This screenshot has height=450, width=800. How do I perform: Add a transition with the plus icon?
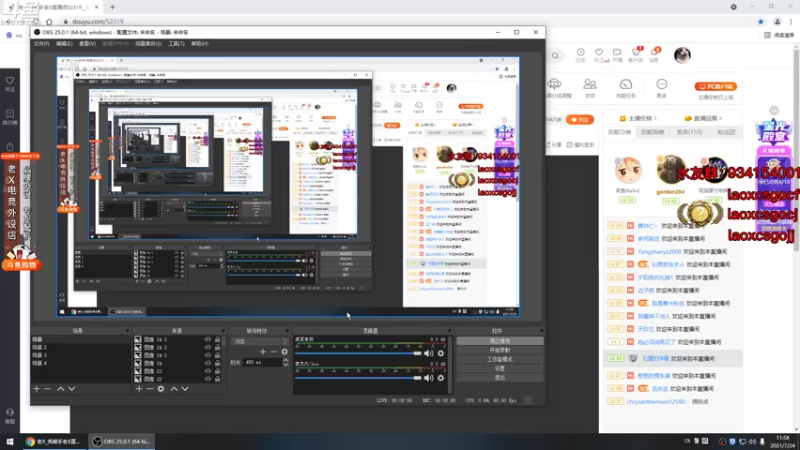(263, 352)
